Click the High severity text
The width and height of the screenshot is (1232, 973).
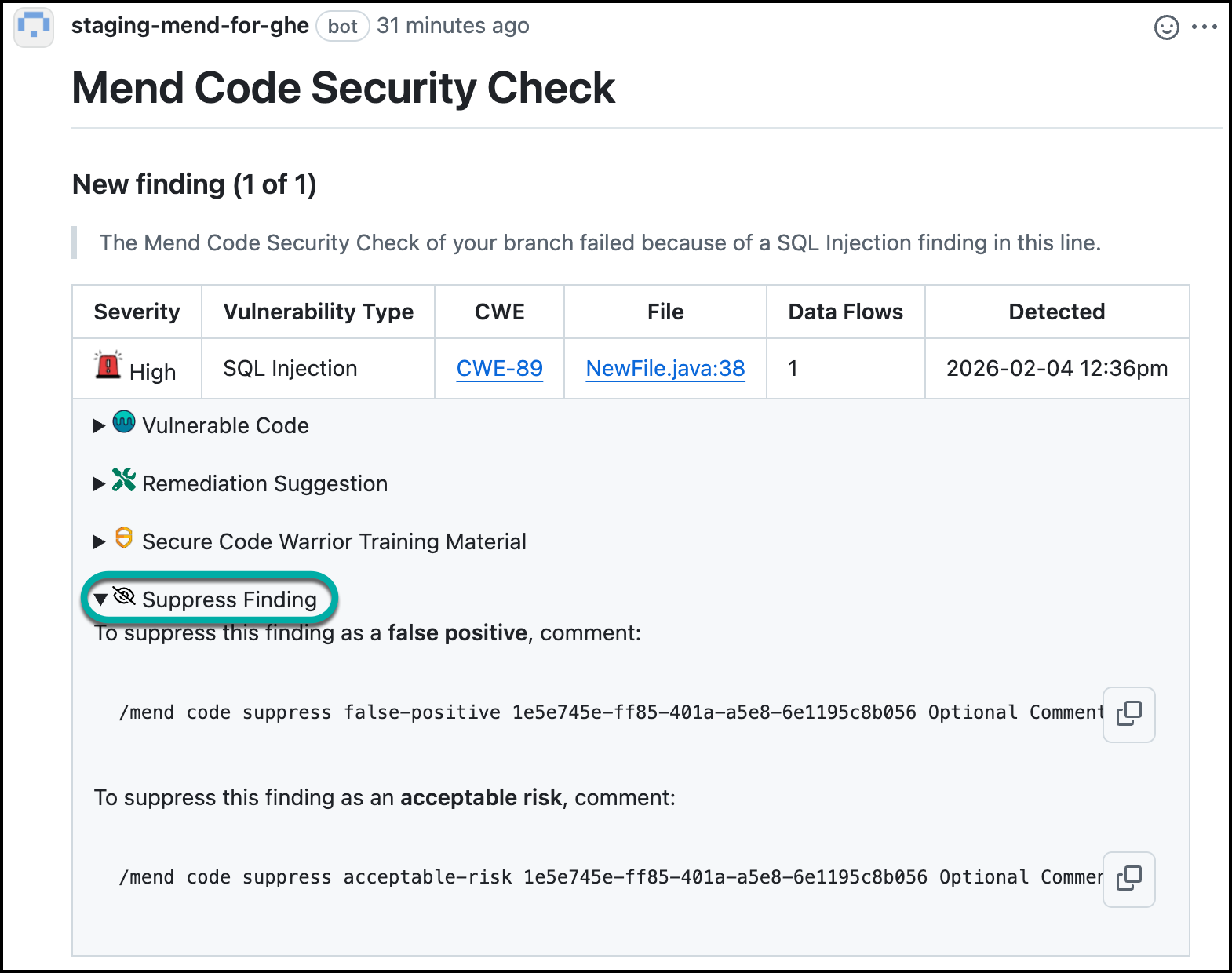153,372
